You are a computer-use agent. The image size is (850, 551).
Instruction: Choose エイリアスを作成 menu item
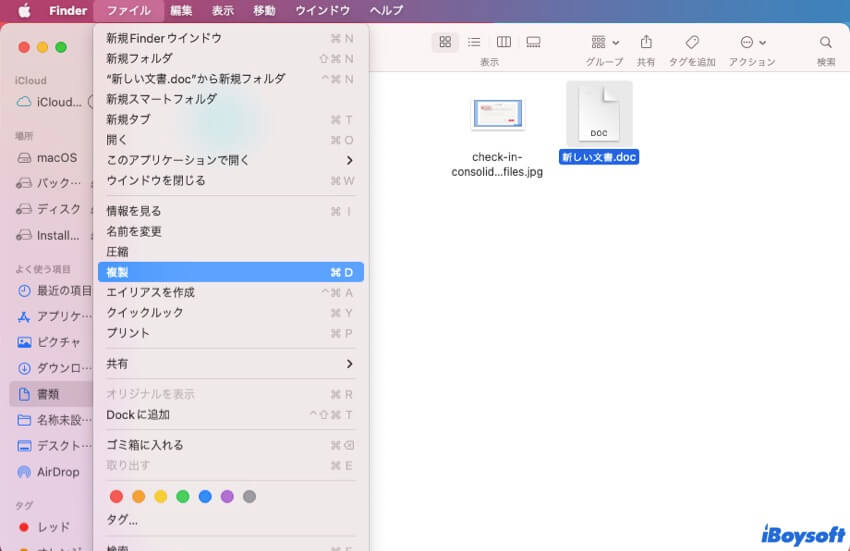tap(230, 292)
